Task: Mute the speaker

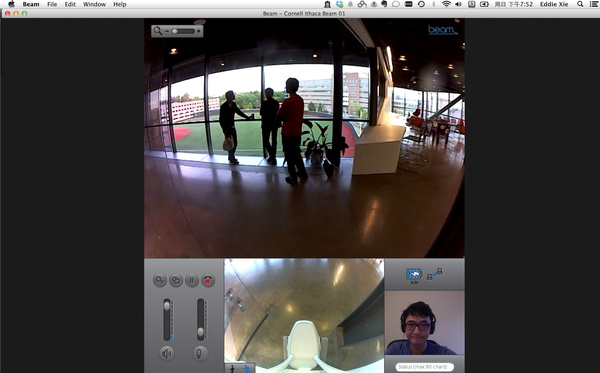Action: pyautogui.click(x=167, y=353)
